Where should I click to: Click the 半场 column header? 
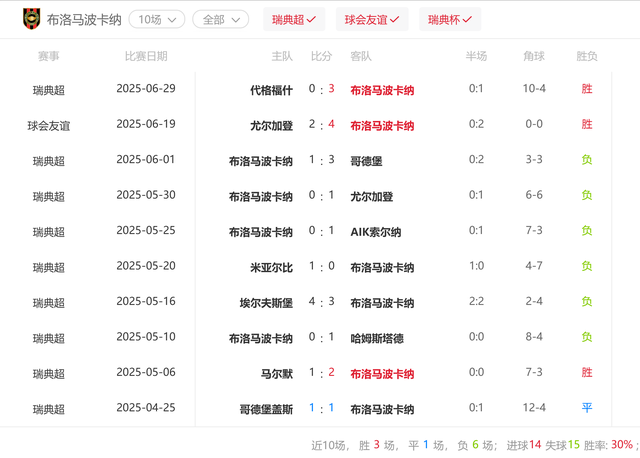tap(476, 56)
